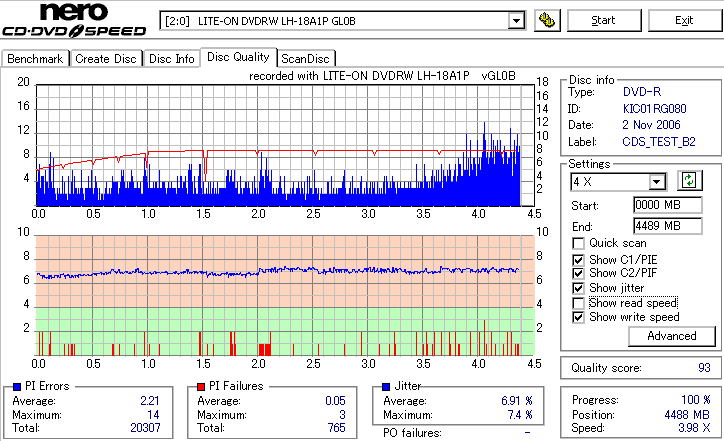Click the End 4489 MB field
The width and height of the screenshot is (724, 441).
pos(668,226)
